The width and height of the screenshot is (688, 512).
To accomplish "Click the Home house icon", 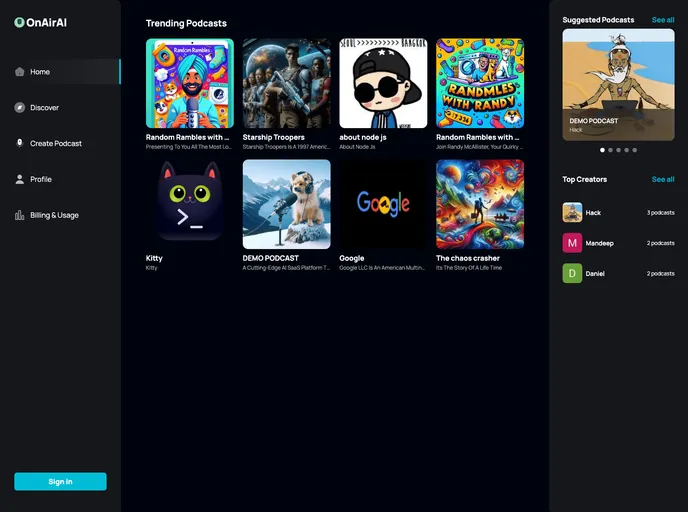I will tap(19, 72).
